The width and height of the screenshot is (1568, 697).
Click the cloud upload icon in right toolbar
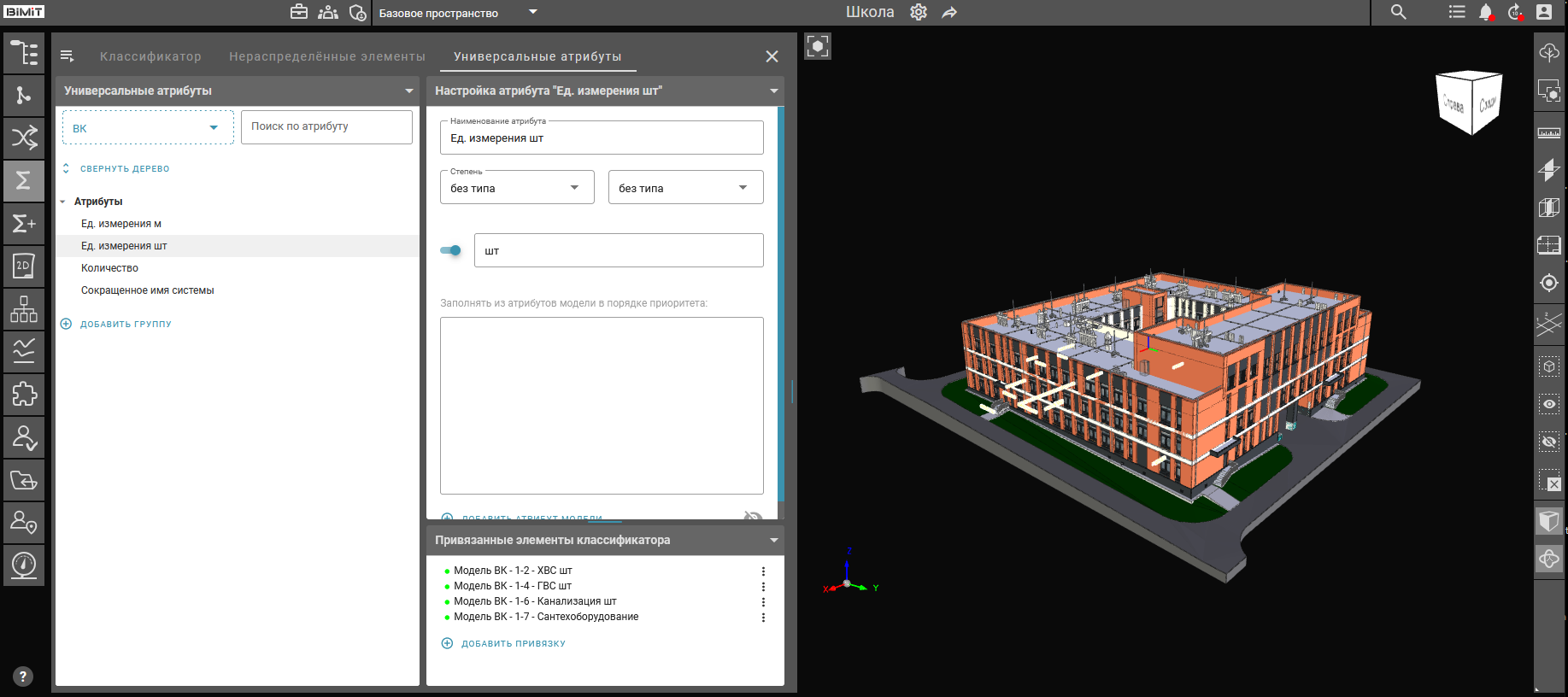pyautogui.click(x=1549, y=53)
